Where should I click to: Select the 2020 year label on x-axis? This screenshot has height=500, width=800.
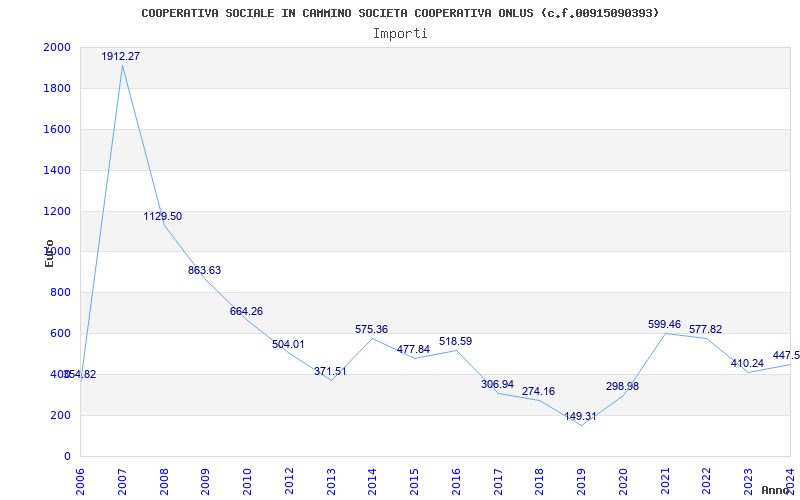pyautogui.click(x=623, y=481)
